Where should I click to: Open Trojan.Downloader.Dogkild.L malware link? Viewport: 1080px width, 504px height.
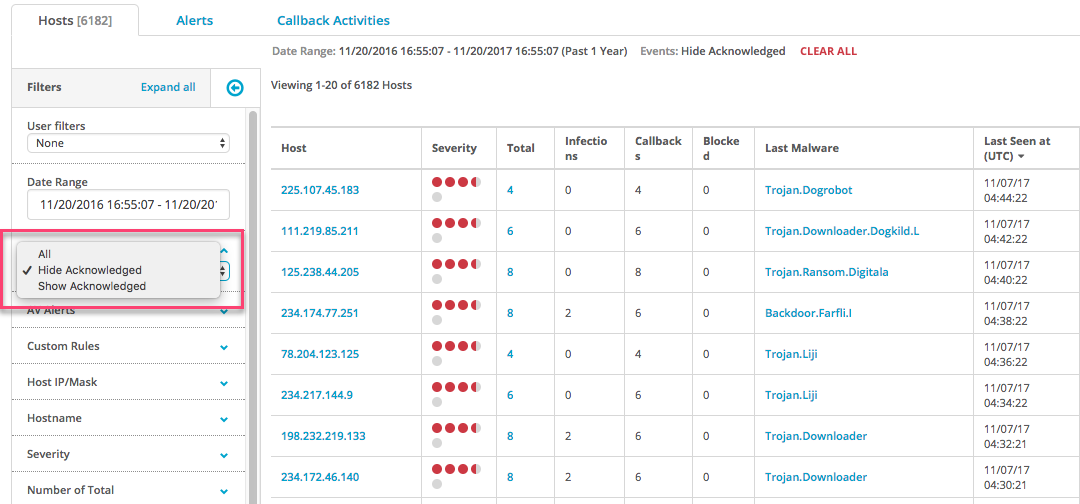click(842, 231)
